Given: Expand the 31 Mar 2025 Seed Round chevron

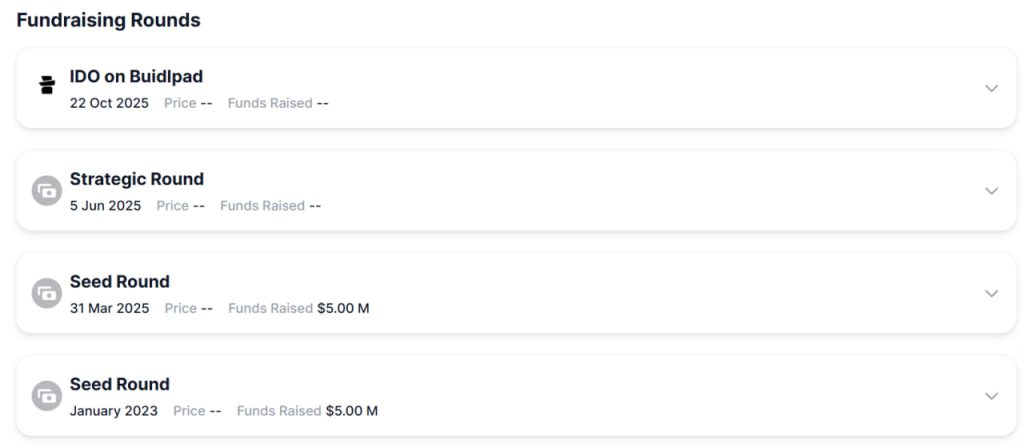Looking at the screenshot, I should click(991, 293).
